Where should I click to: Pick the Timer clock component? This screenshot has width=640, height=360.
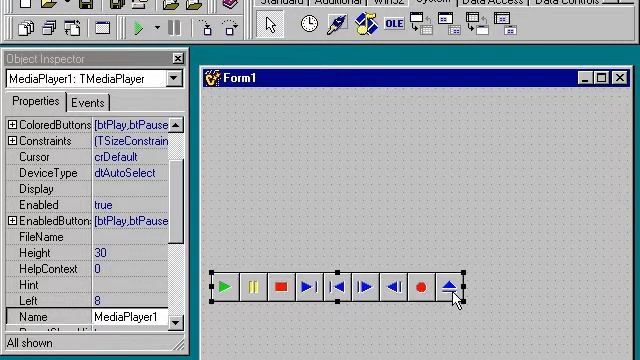click(309, 24)
